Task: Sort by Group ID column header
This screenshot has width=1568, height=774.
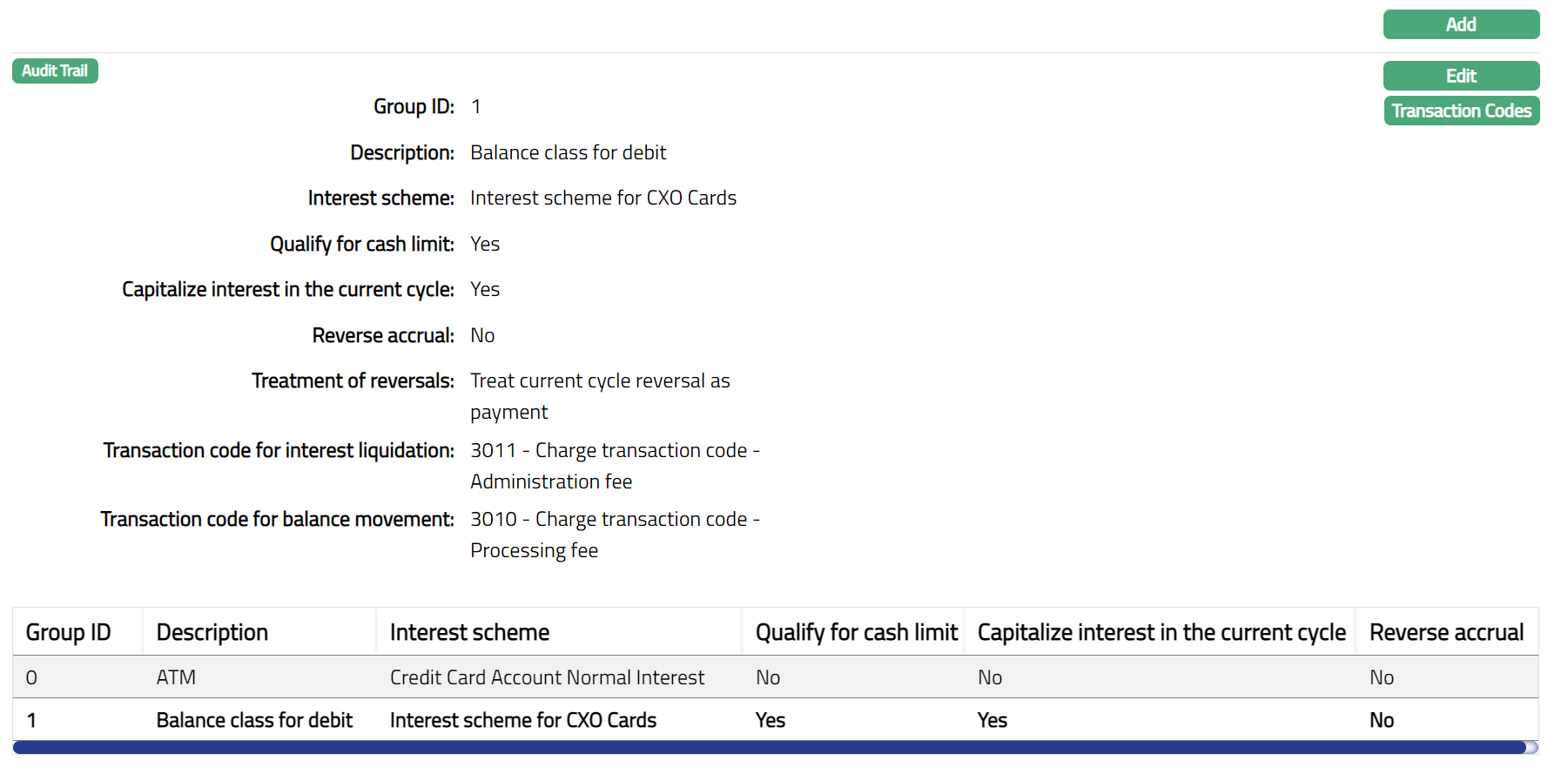Action: (68, 632)
